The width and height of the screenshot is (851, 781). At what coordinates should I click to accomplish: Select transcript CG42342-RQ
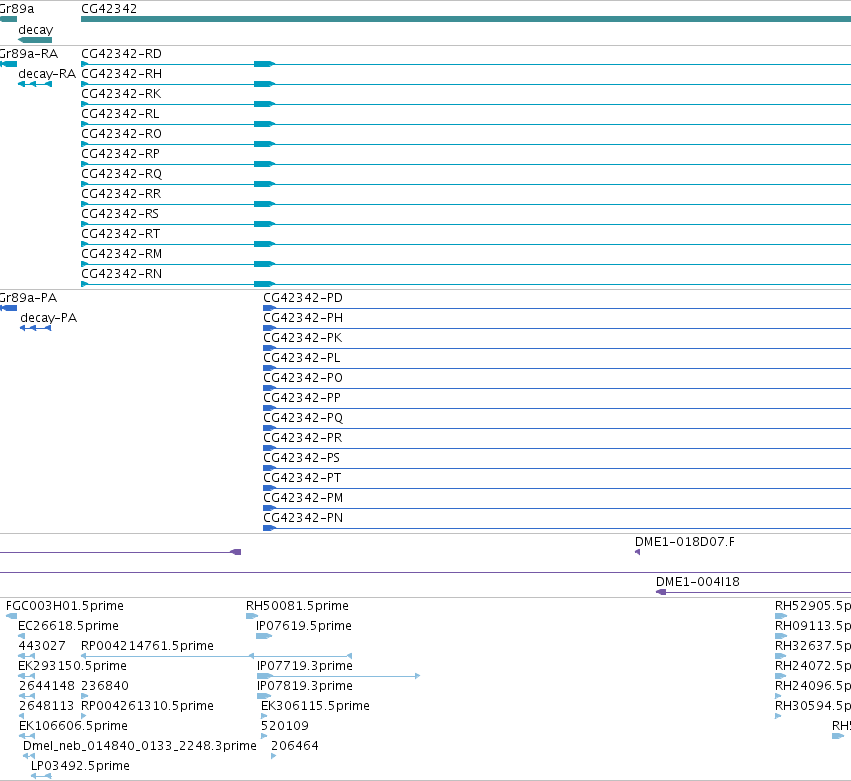tap(121, 174)
